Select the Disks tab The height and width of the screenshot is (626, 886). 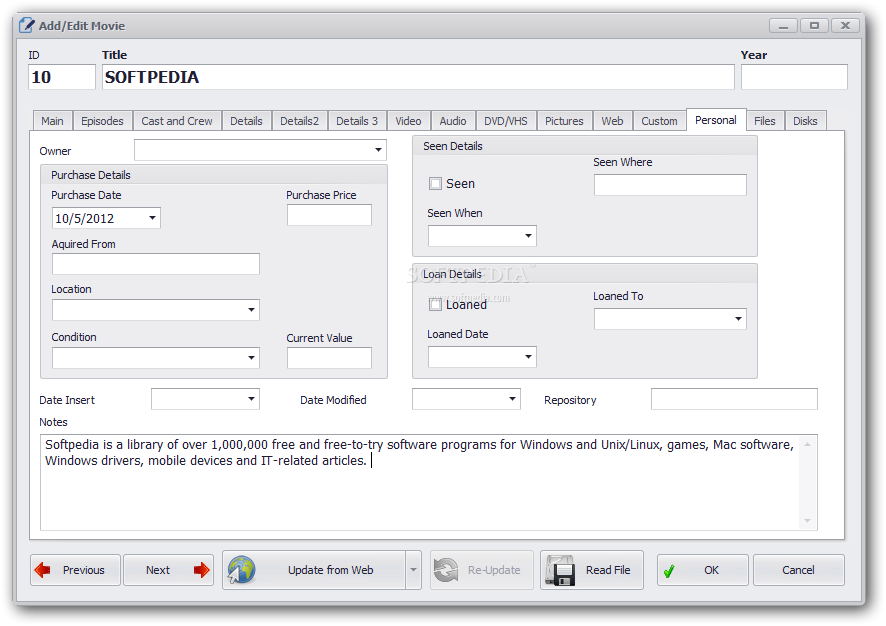pyautogui.click(x=805, y=121)
